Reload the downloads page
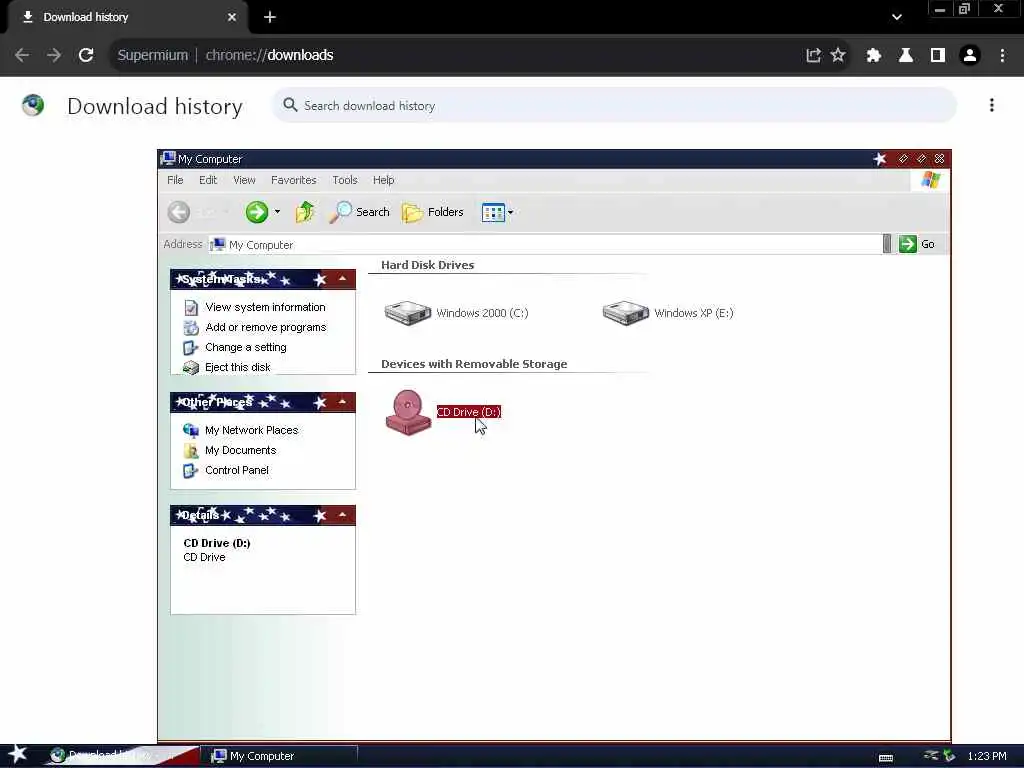The image size is (1024, 768). (86, 56)
